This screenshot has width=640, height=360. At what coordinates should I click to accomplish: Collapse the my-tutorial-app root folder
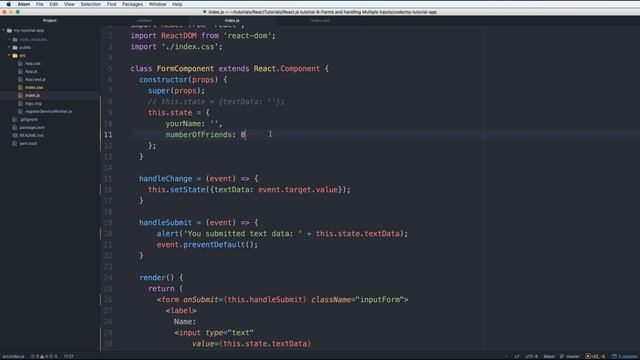[4, 31]
